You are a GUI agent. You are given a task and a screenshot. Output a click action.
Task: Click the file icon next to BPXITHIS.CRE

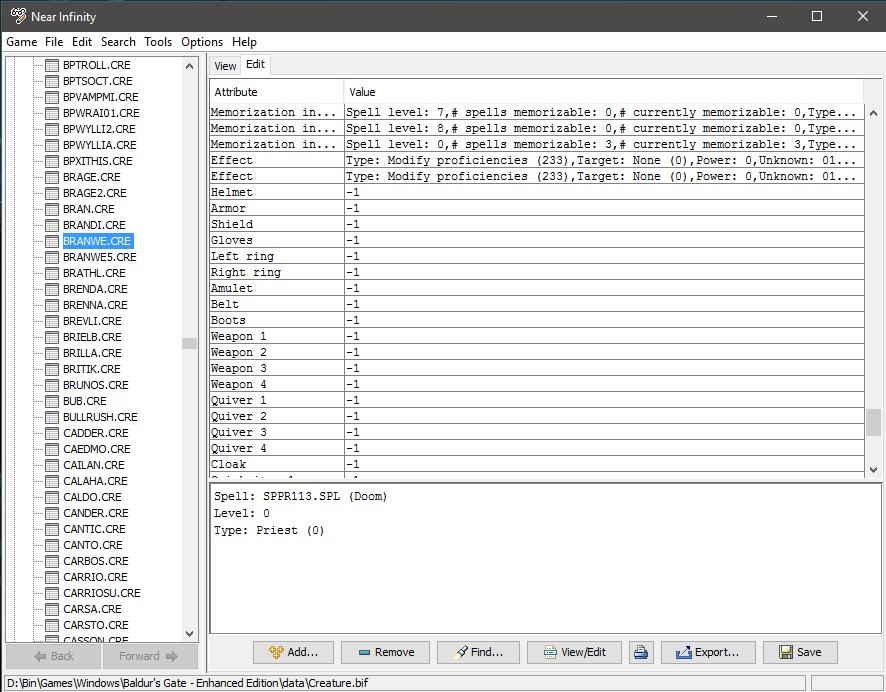(52, 161)
